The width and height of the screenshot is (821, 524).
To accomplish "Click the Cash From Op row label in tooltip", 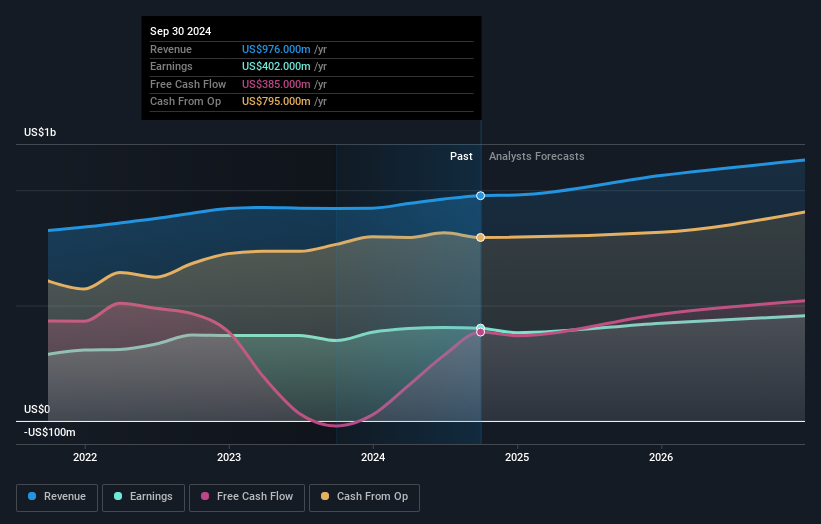I will point(185,102).
